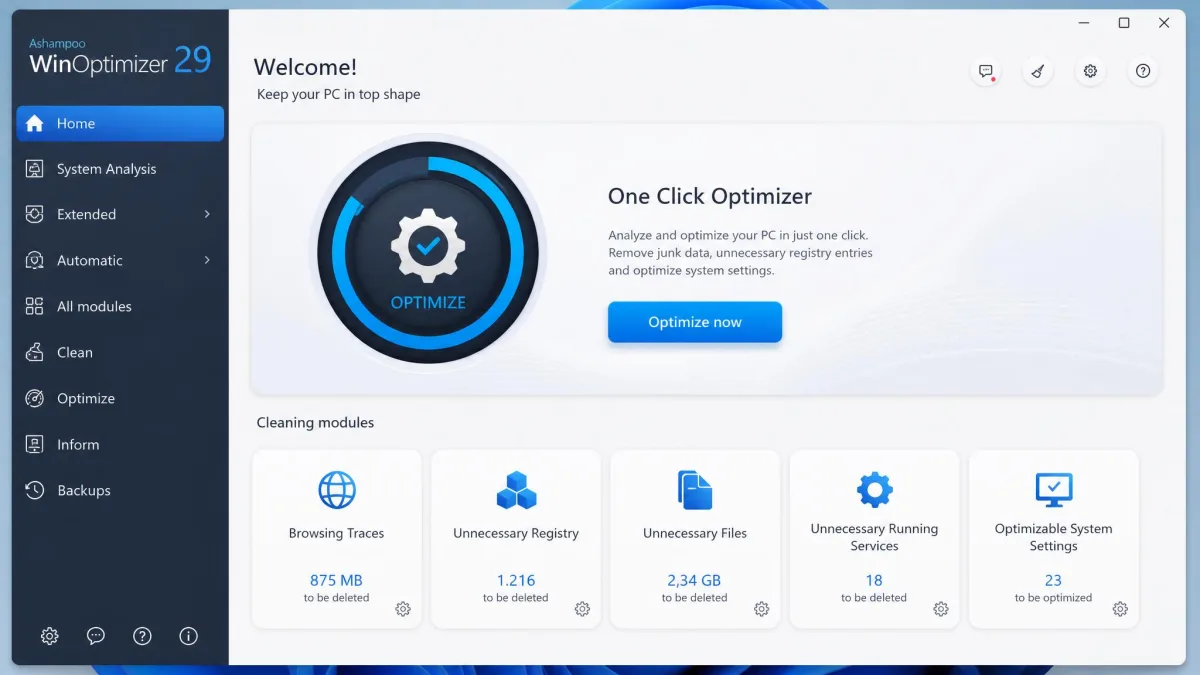Open the Unnecessary Registry module card
The width and height of the screenshot is (1200, 675).
pos(516,539)
